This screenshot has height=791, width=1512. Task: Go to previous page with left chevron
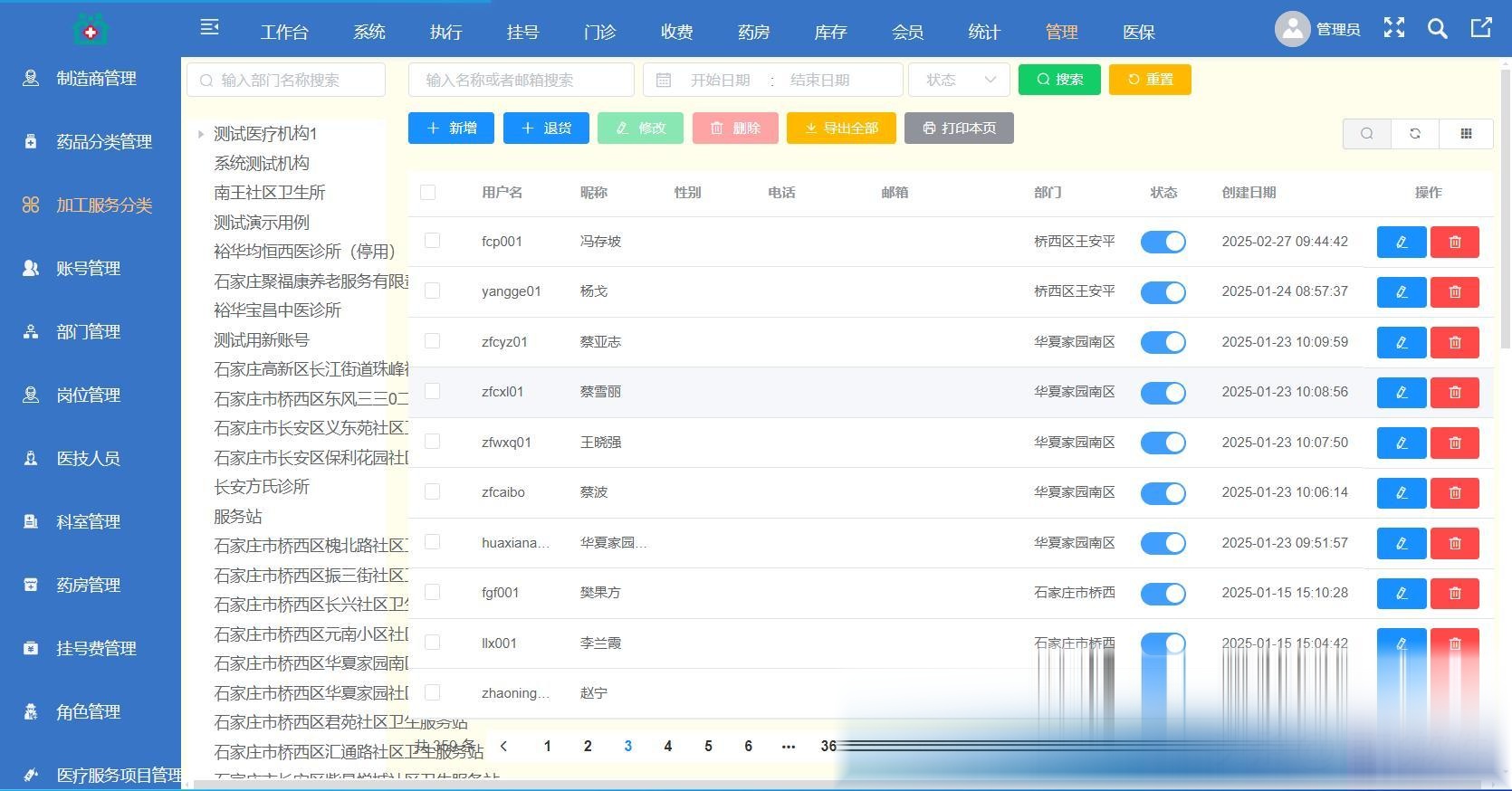coord(504,746)
